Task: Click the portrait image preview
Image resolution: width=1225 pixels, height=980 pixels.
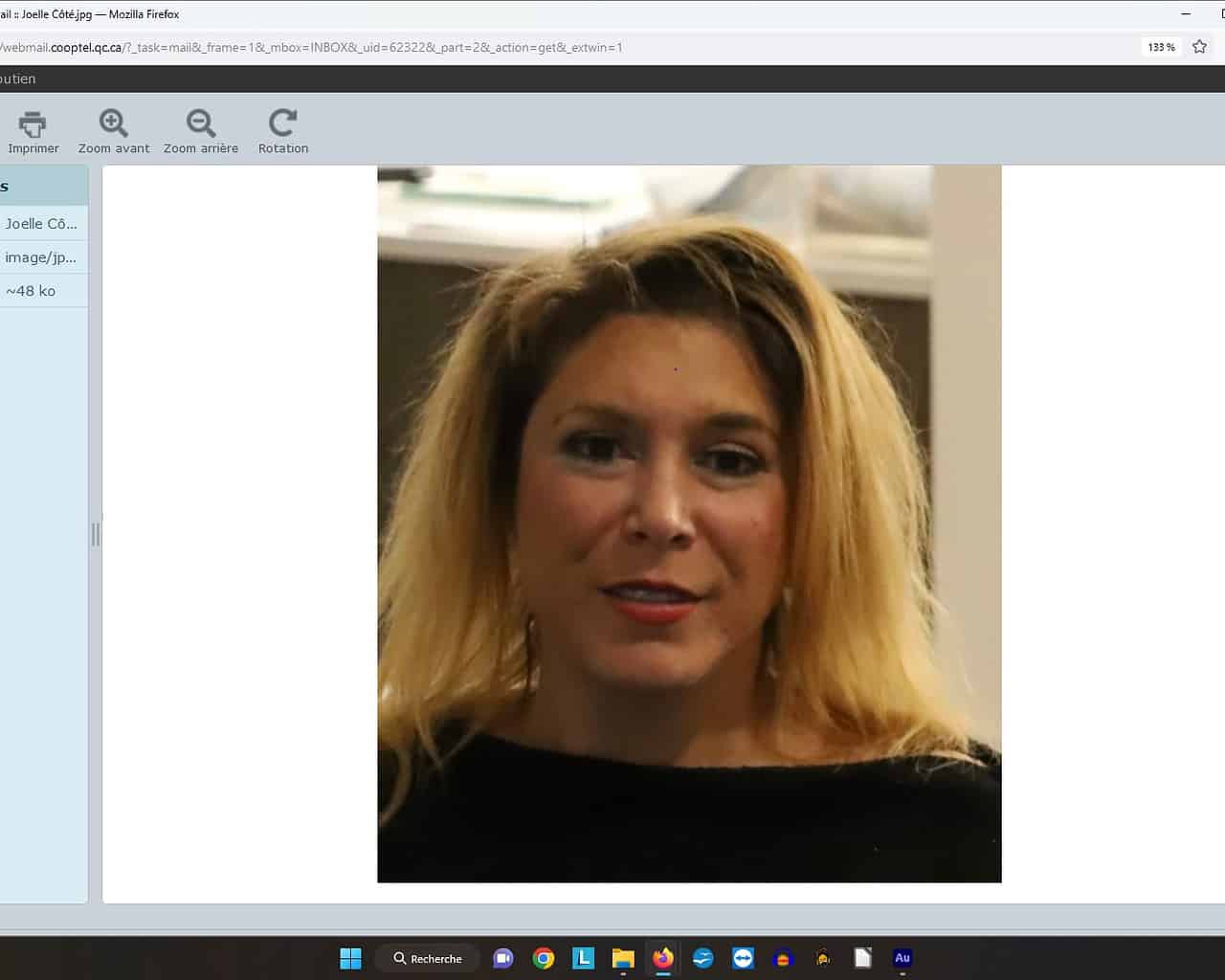Action: (689, 523)
